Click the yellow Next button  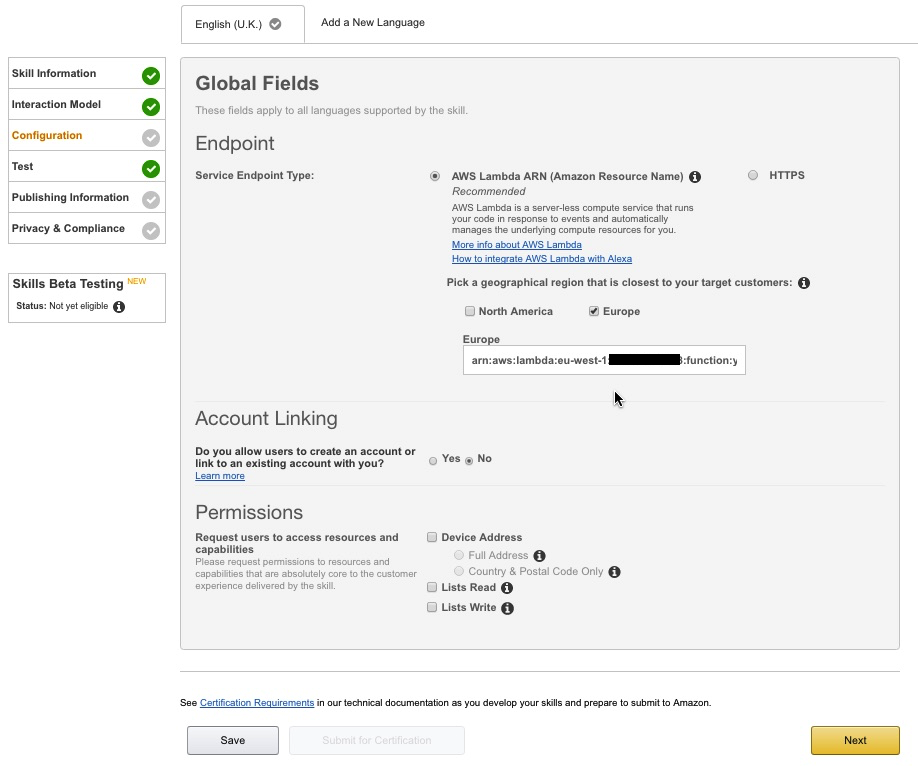click(x=855, y=740)
